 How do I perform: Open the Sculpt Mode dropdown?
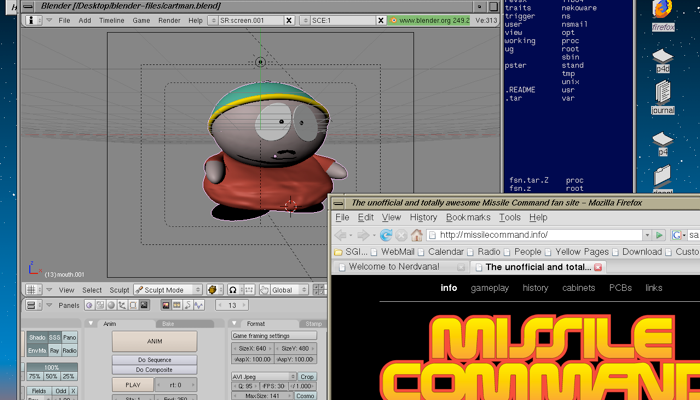coord(168,290)
